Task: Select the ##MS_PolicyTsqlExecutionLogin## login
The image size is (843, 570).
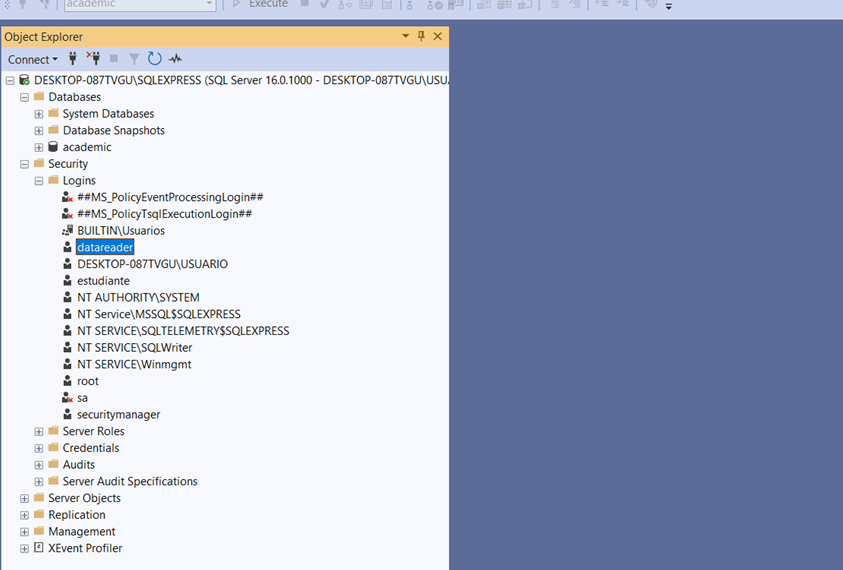Action: (x=165, y=214)
